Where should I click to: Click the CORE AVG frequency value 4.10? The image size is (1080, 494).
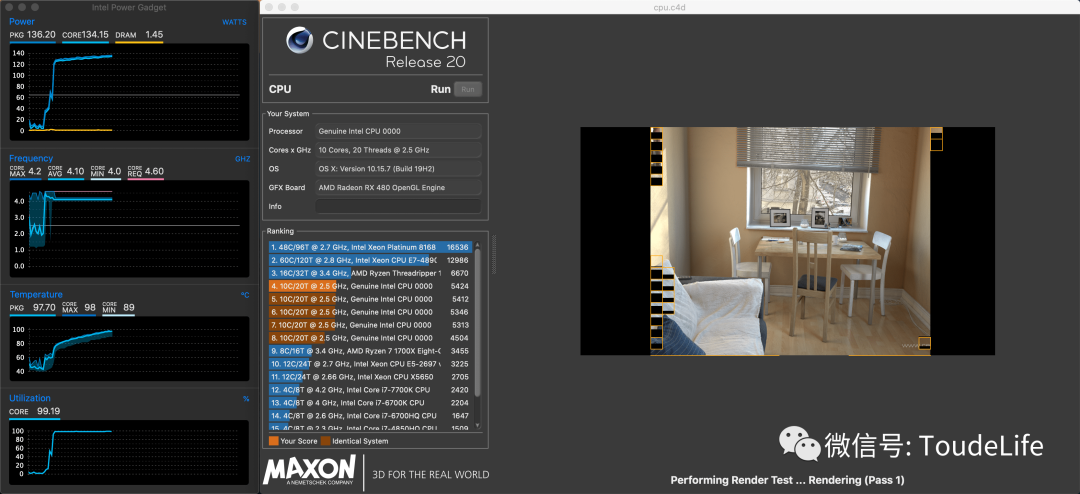click(76, 171)
